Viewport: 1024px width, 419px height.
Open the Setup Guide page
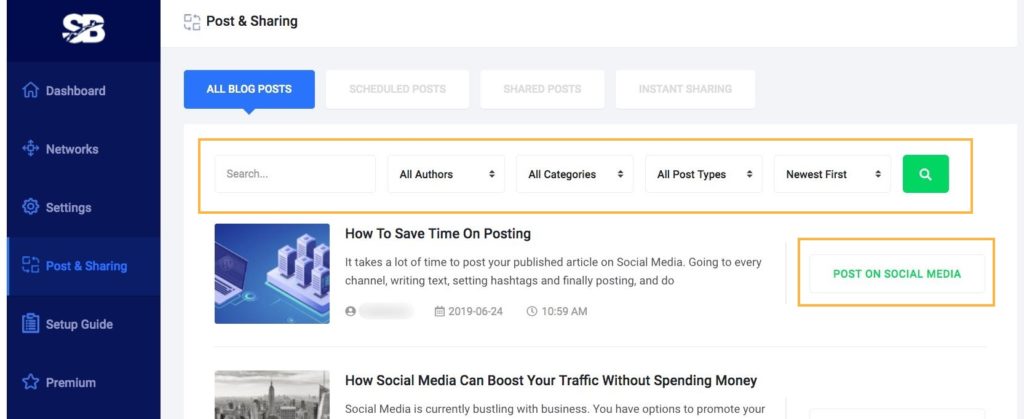[84, 324]
